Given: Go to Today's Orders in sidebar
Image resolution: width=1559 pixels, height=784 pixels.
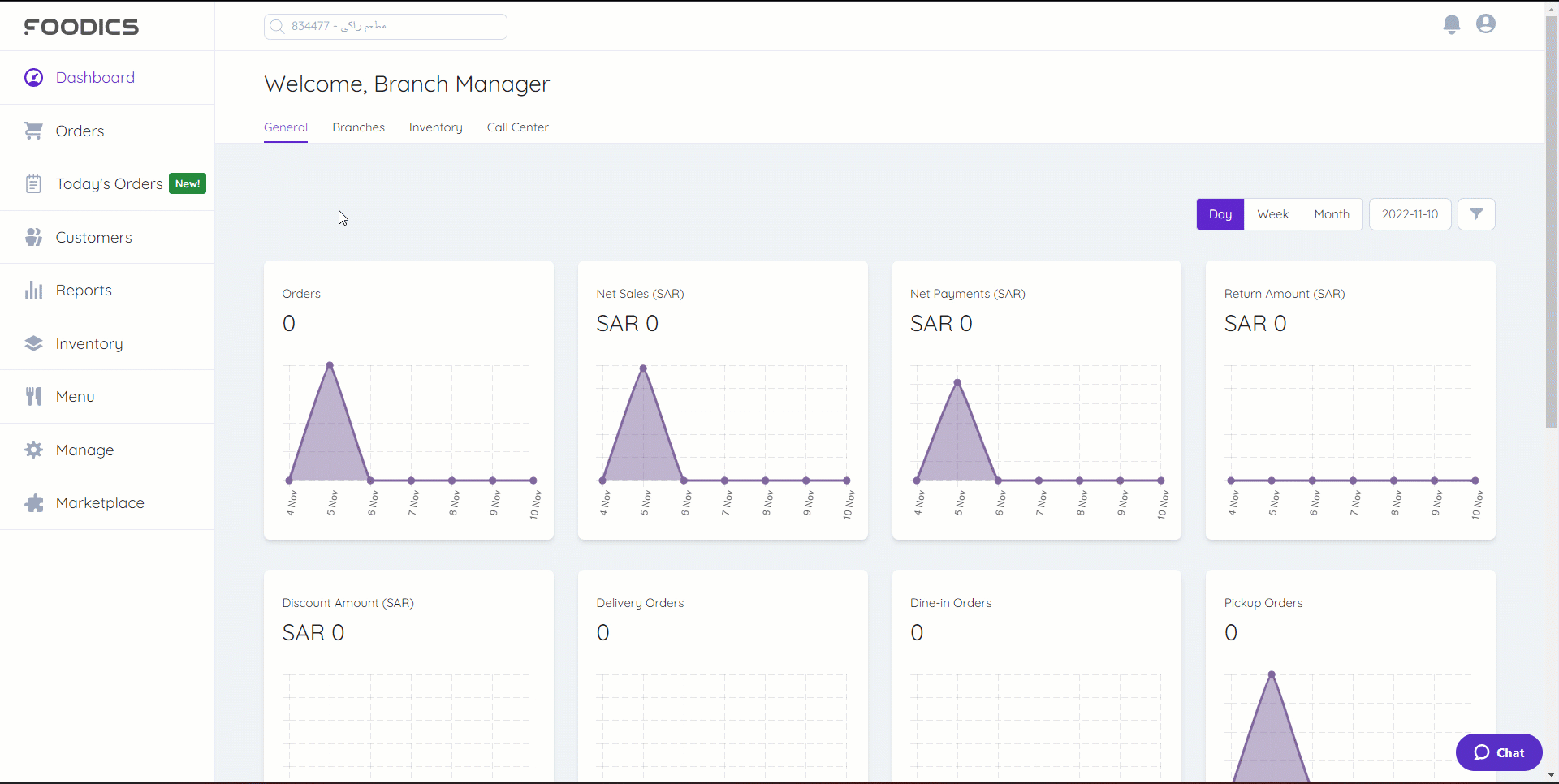Looking at the screenshot, I should coord(109,184).
